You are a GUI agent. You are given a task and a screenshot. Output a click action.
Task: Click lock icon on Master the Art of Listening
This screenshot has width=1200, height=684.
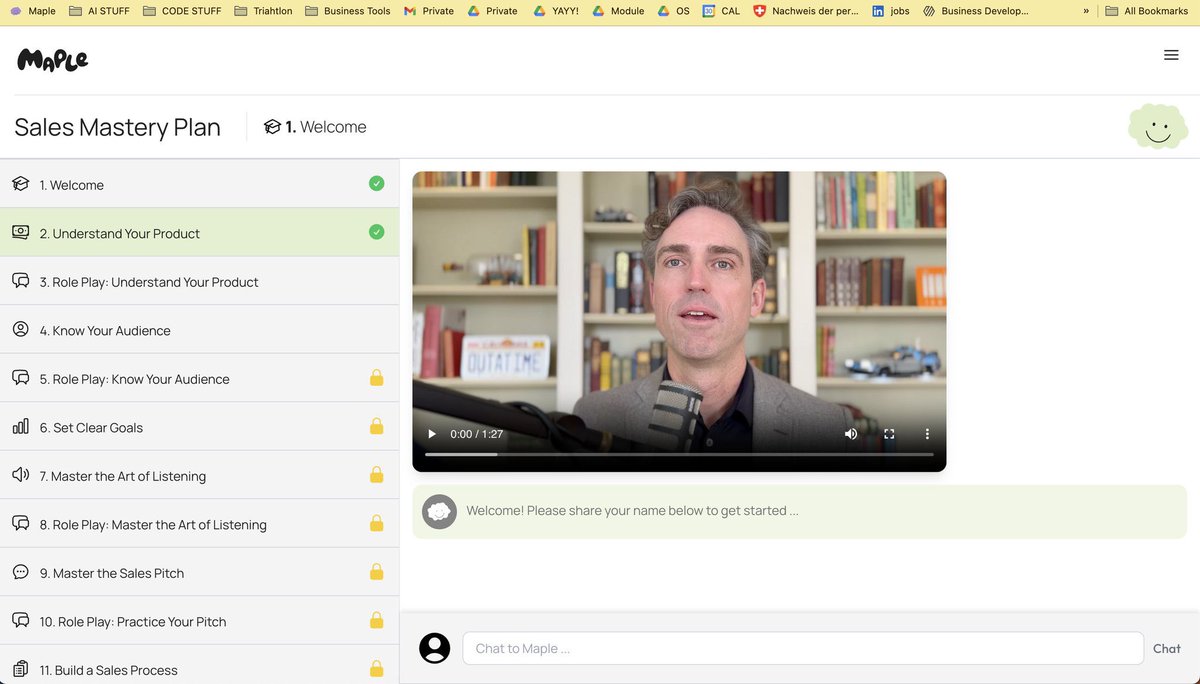[x=376, y=474]
